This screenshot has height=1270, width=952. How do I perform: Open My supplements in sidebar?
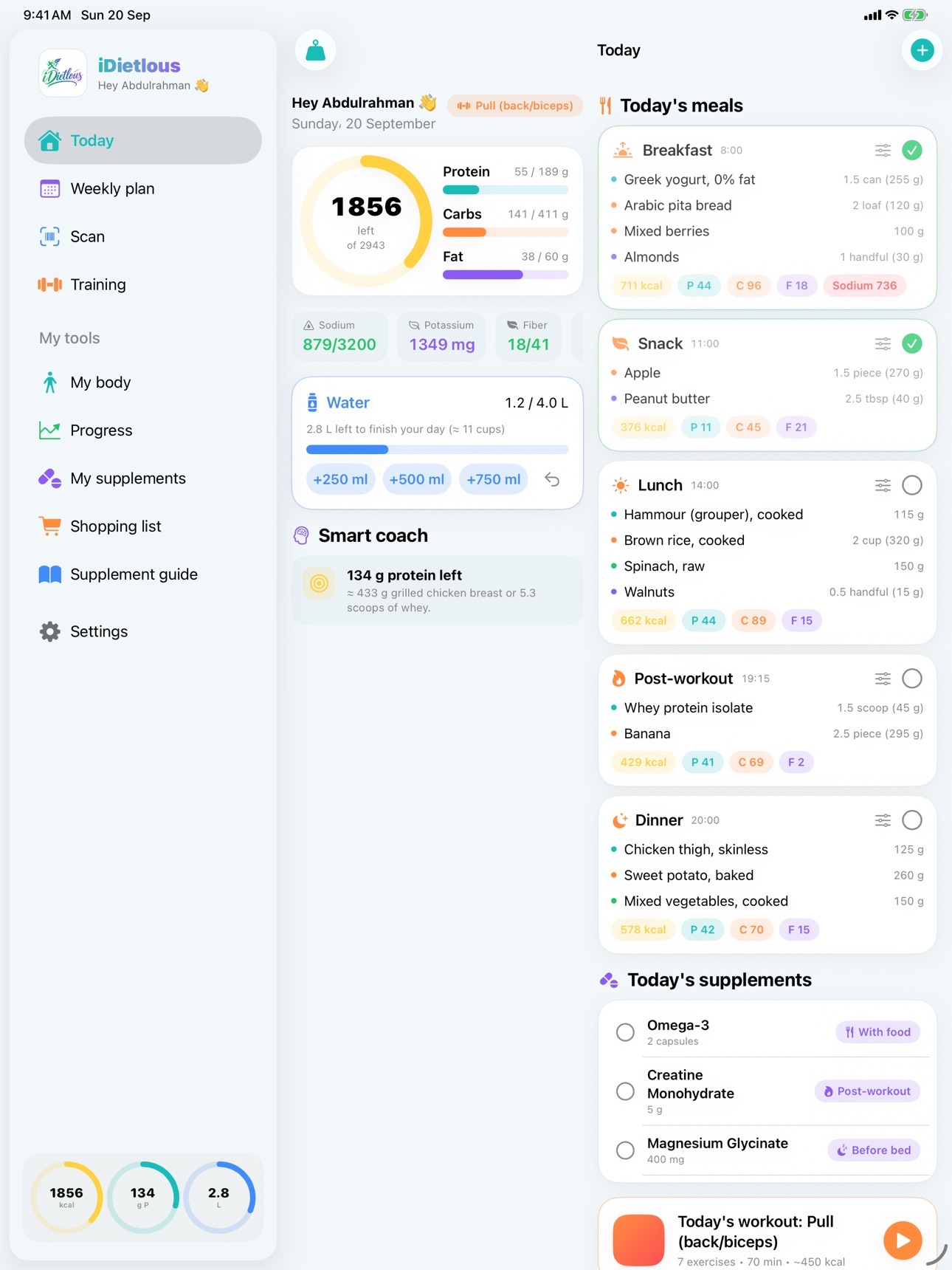143,478
